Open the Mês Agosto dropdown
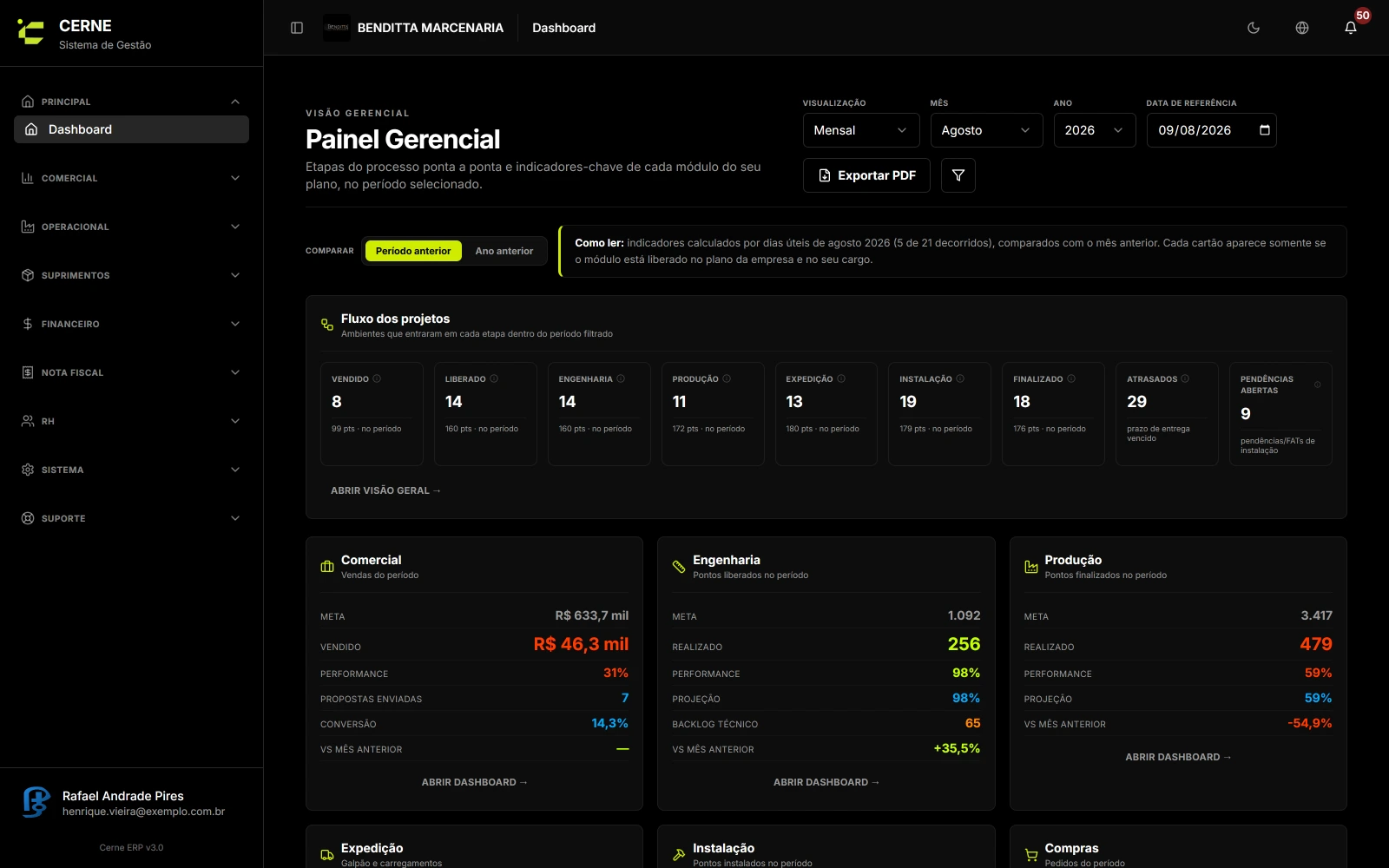Viewport: 1389px width, 868px height. (x=986, y=130)
